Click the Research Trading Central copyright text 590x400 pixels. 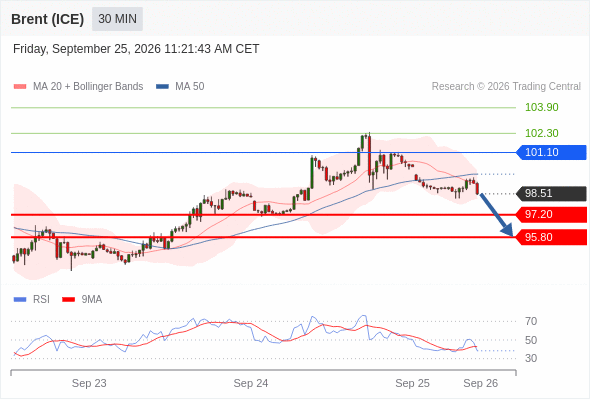[506, 87]
